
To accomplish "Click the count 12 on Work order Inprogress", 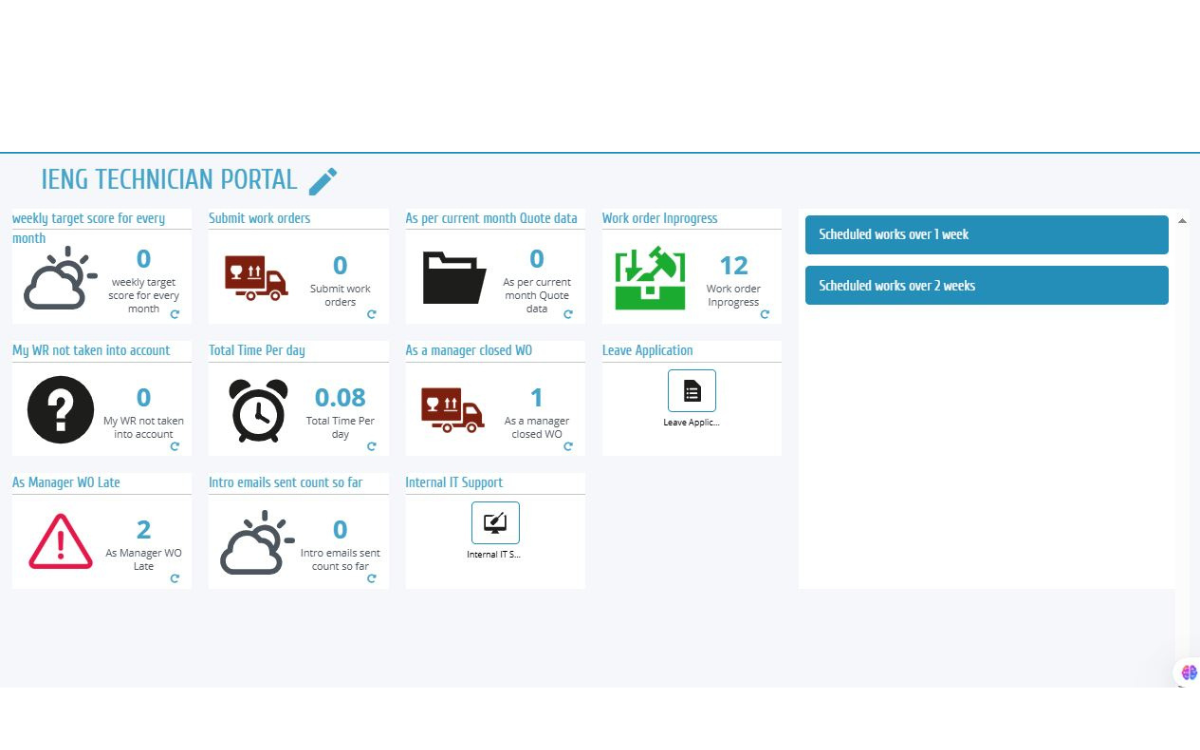I will pyautogui.click(x=733, y=265).
